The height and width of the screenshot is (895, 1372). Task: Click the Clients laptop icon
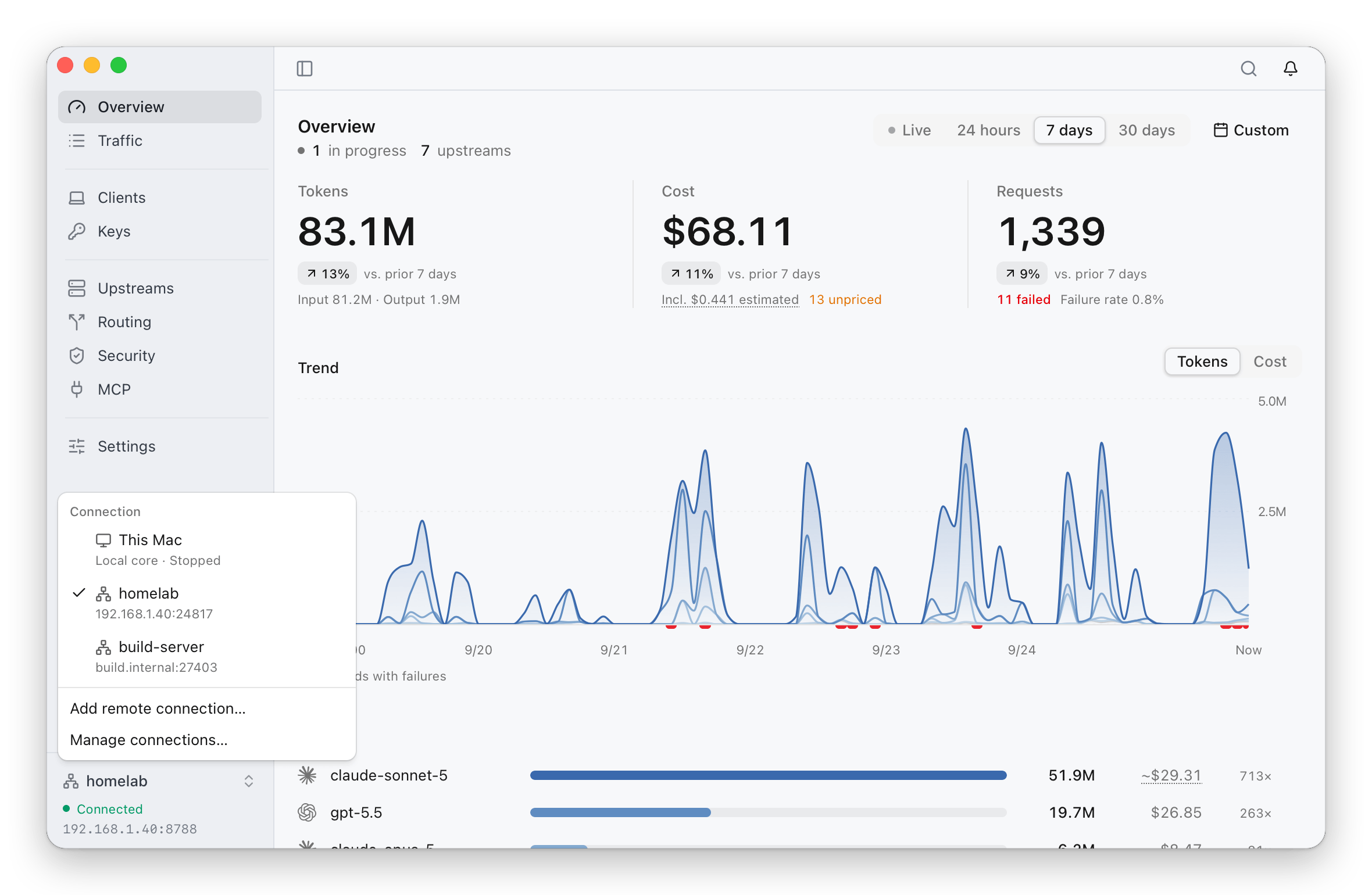tap(77, 198)
